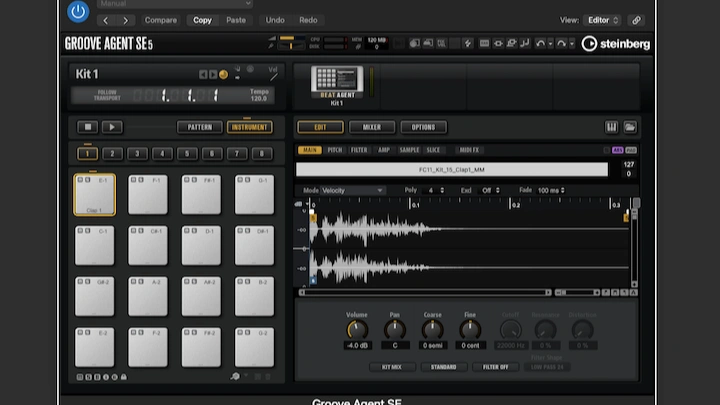The height and width of the screenshot is (405, 720).
Task: Click Copy in the plug-in header
Action: coord(202,20)
